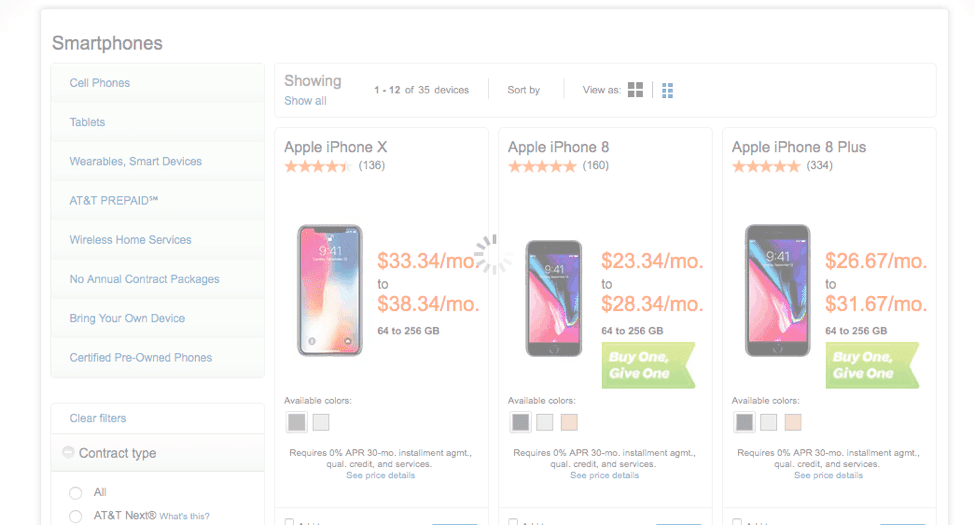Collapse the Contract type filter section
This screenshot has height=525, width=975.
click(x=68, y=453)
